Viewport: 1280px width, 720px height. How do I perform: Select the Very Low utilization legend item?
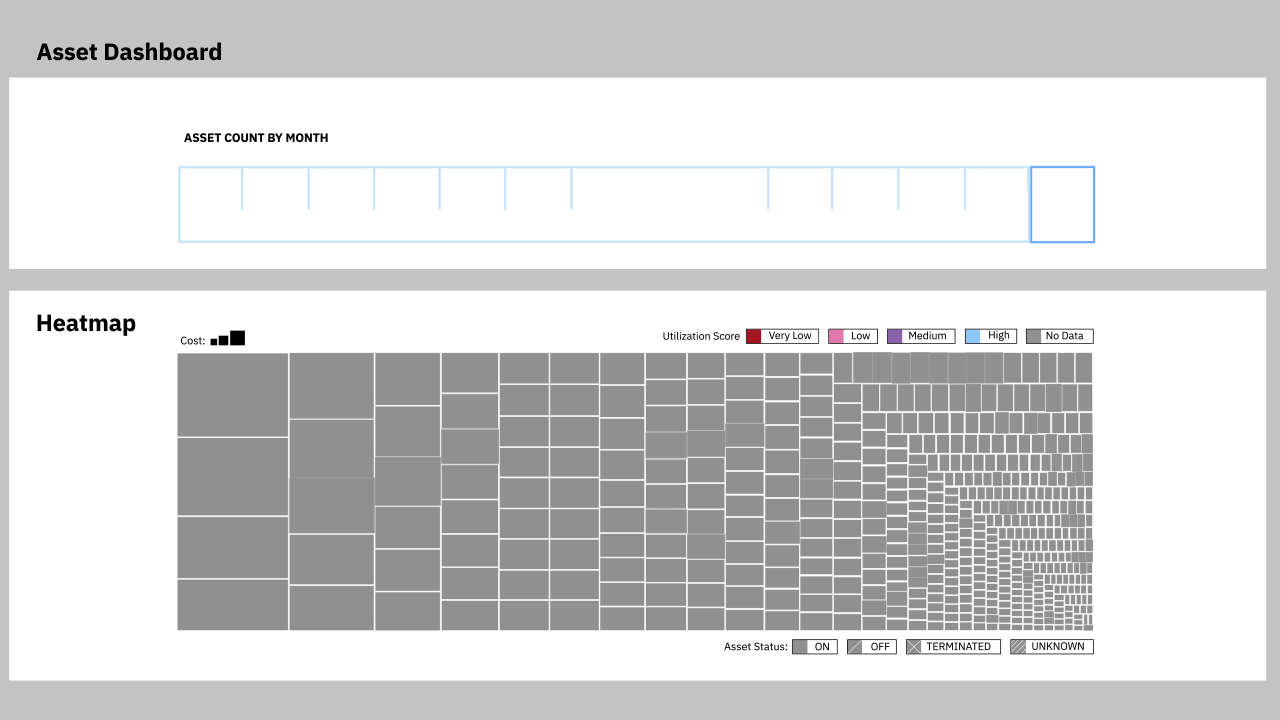tap(782, 336)
